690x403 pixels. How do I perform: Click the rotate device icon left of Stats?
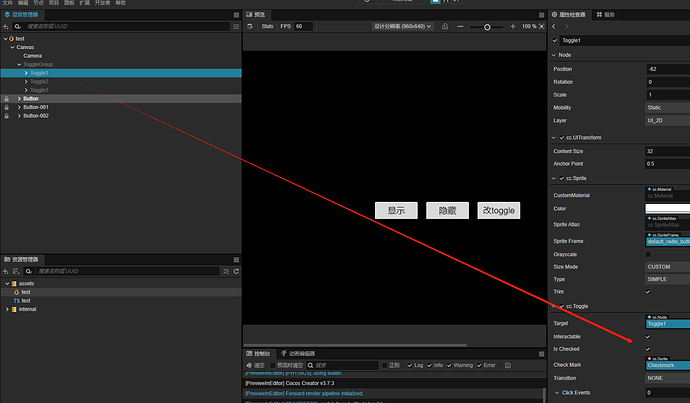250,26
